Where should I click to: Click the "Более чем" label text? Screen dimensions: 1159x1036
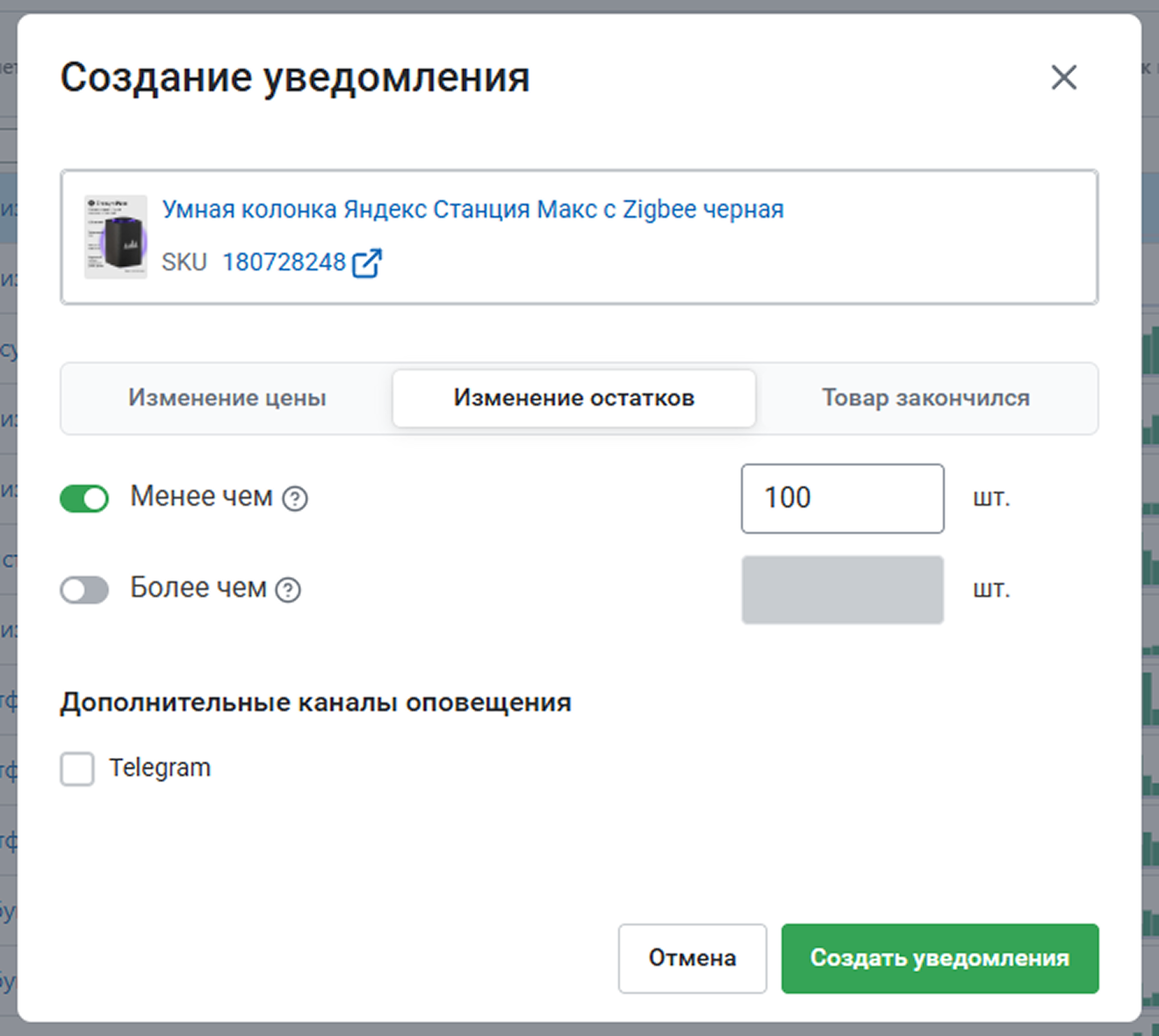tap(198, 588)
